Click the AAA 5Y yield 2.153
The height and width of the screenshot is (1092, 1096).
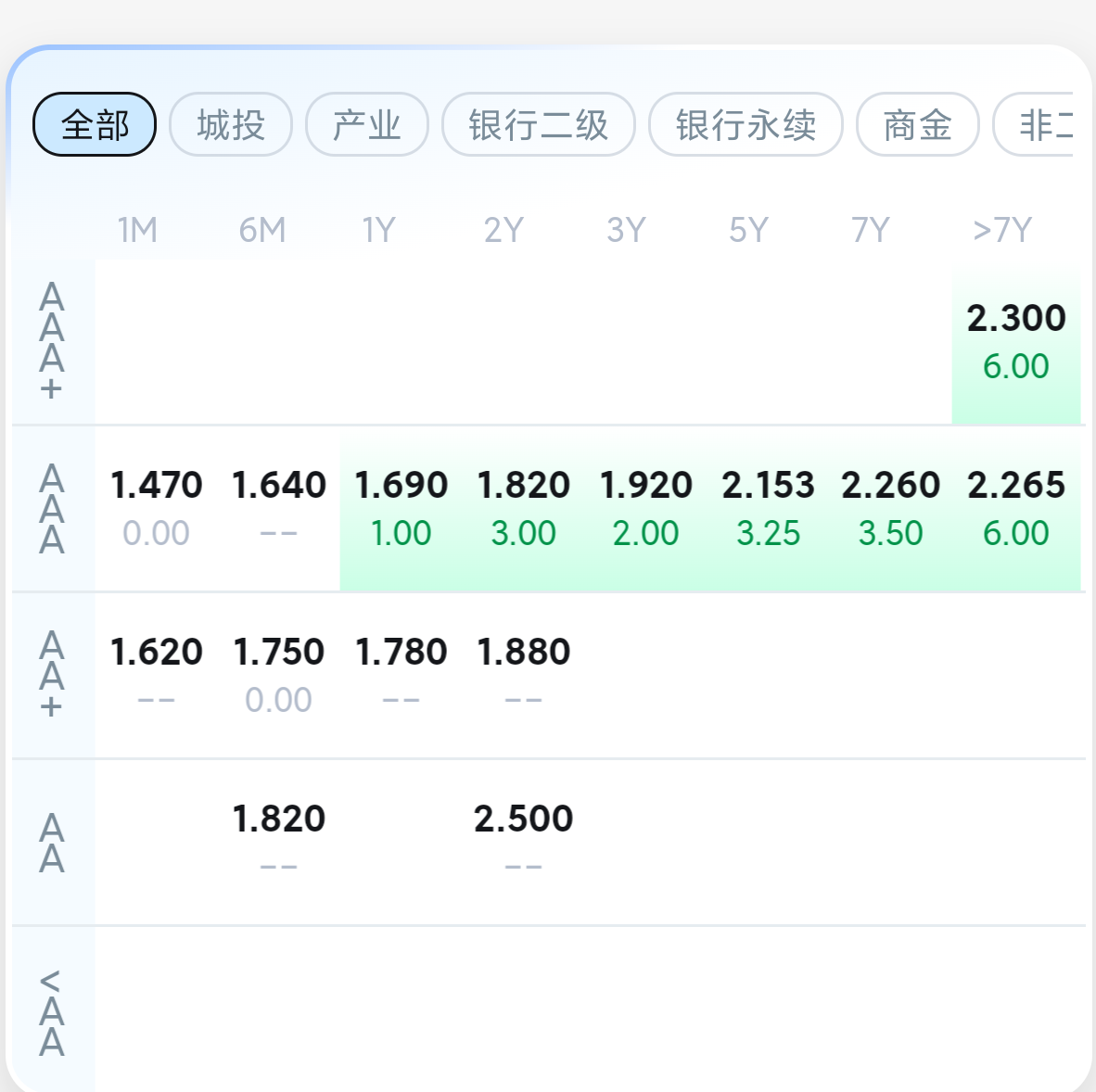(x=768, y=508)
